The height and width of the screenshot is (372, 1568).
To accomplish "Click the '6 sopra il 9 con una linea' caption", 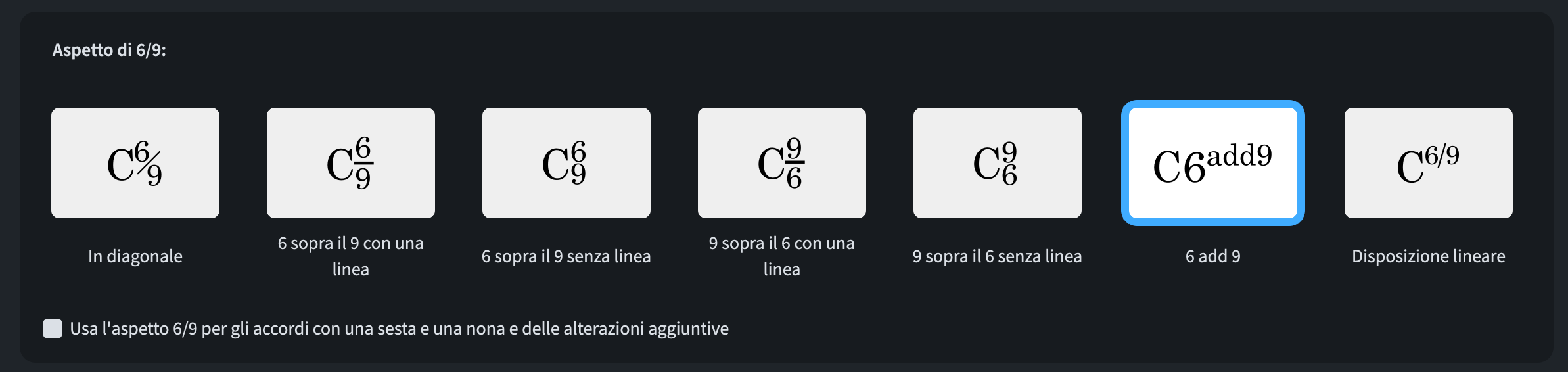I will coord(351,256).
